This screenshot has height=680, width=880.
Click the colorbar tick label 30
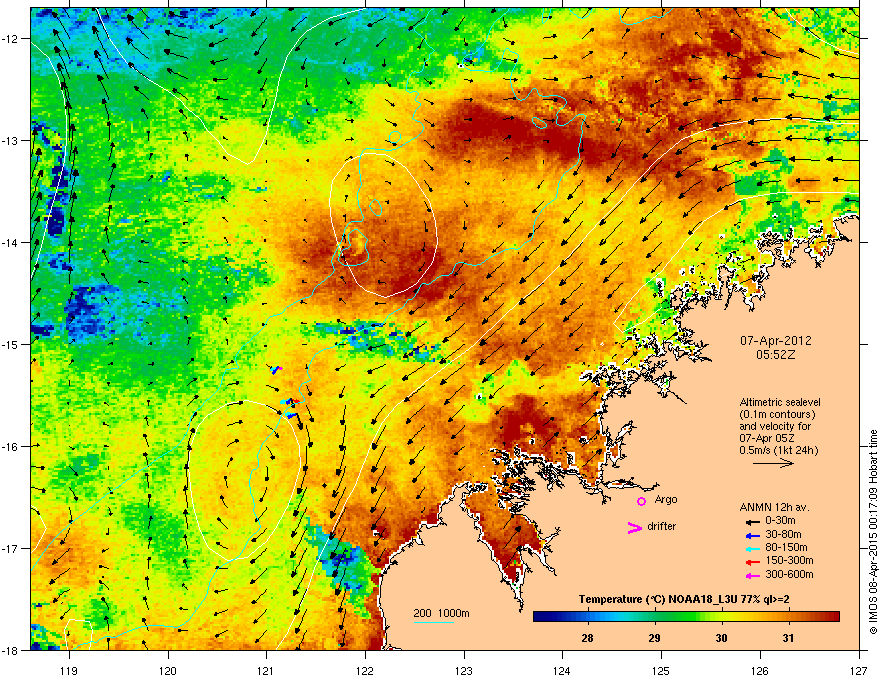pyautogui.click(x=721, y=638)
